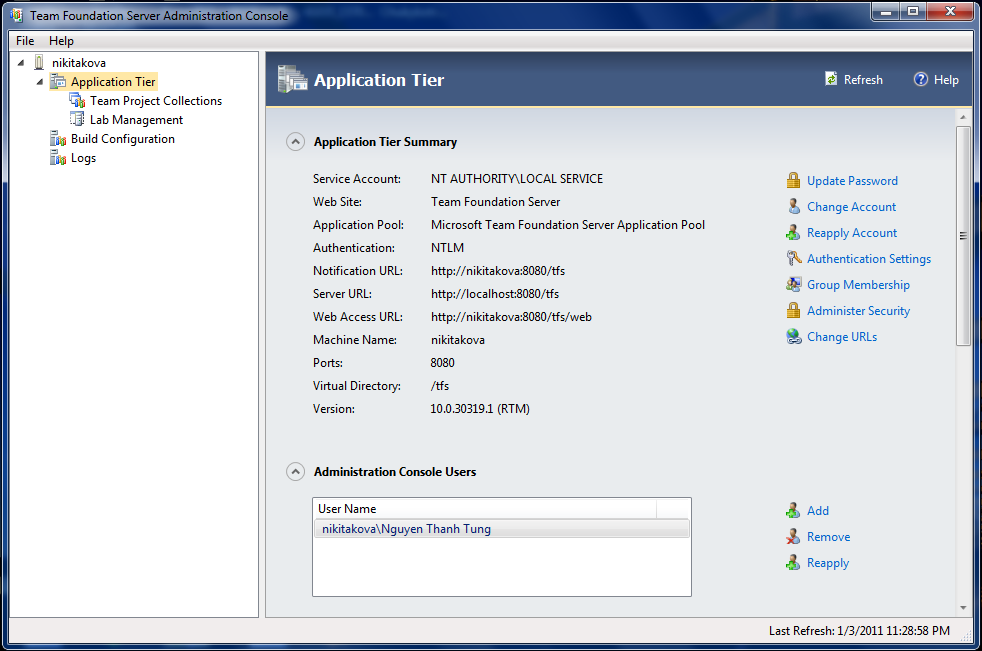Viewport: 982px width, 651px height.
Task: Select Logs in tree
Action: pos(83,157)
